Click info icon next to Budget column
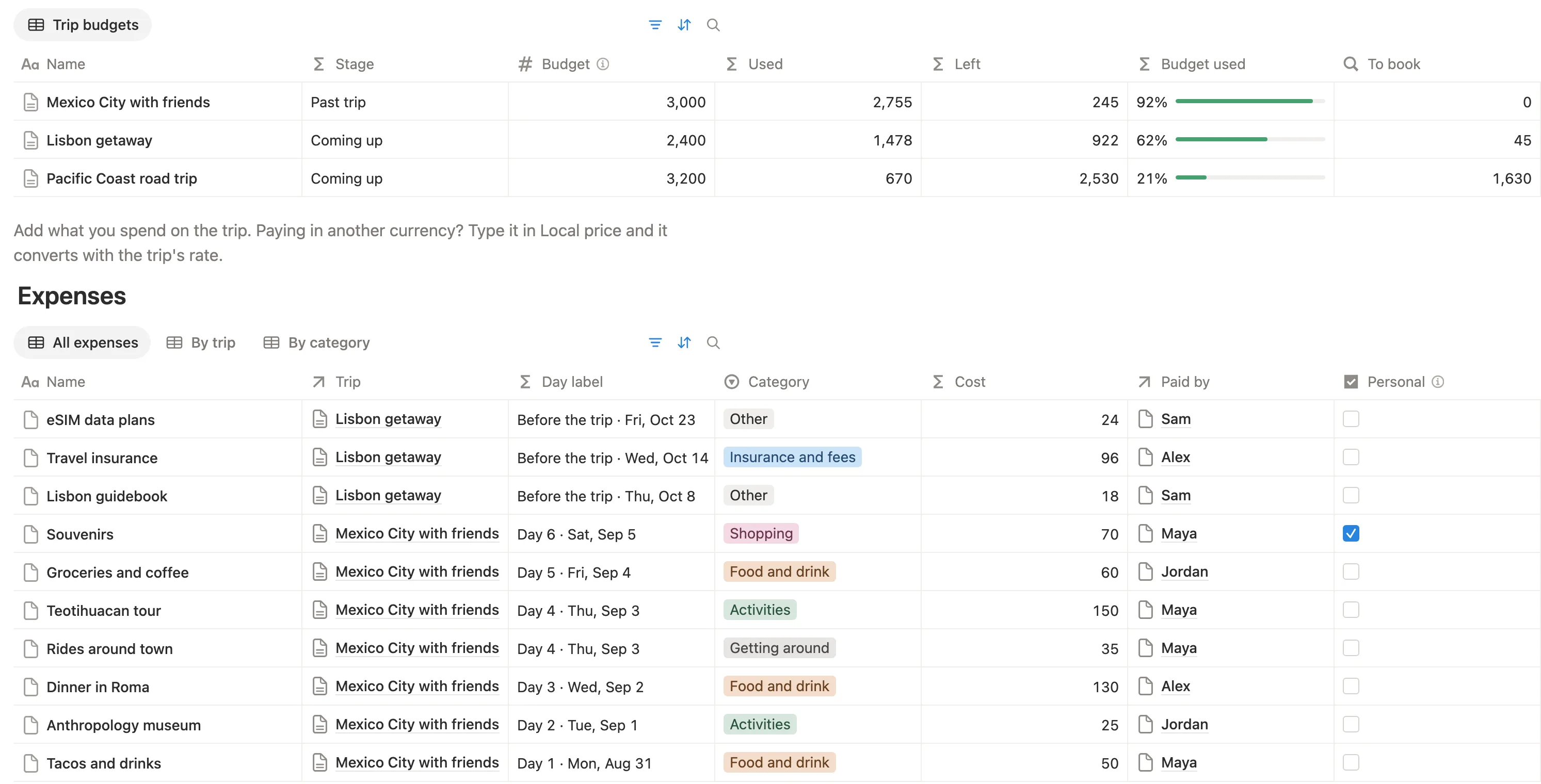 pyautogui.click(x=603, y=64)
